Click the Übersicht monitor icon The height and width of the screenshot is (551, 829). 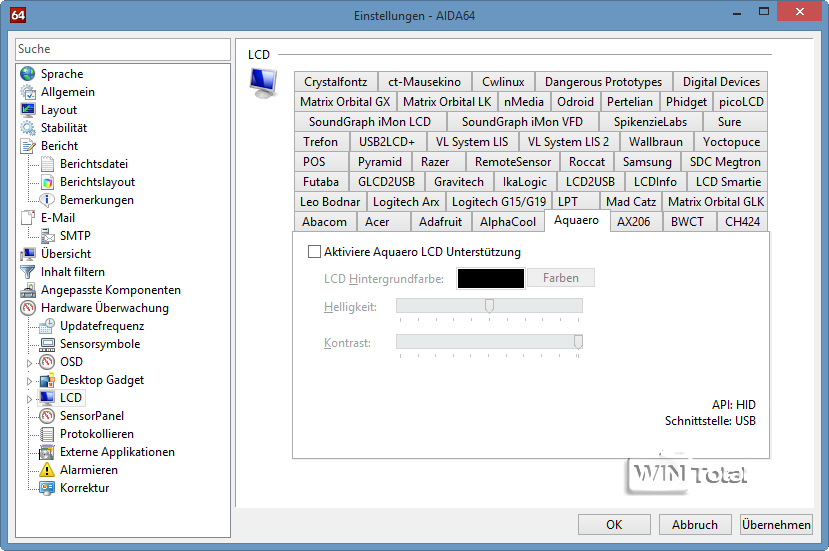click(27, 254)
